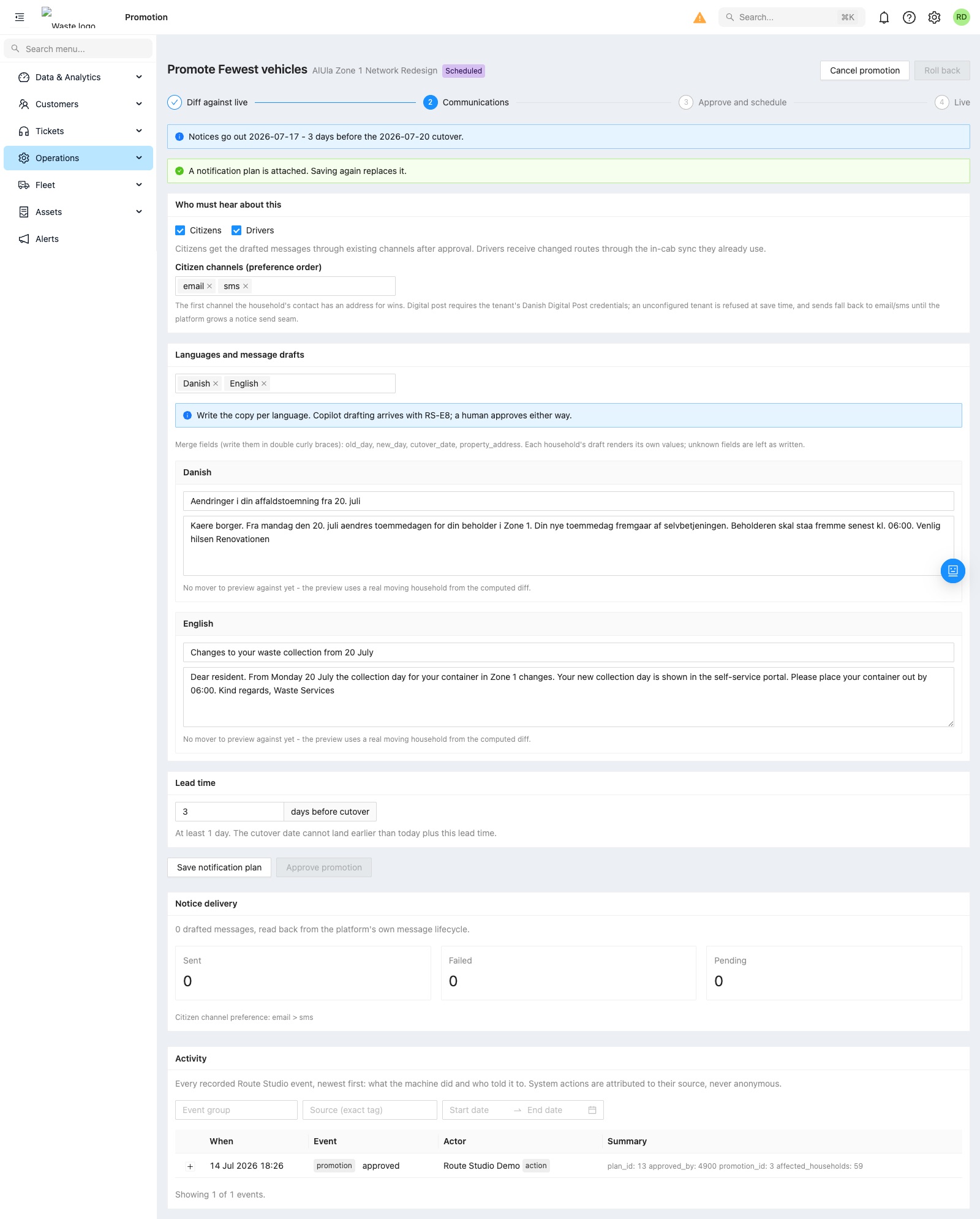Go to Approve and schedule step
This screenshot has width=980, height=1219.
(x=733, y=102)
